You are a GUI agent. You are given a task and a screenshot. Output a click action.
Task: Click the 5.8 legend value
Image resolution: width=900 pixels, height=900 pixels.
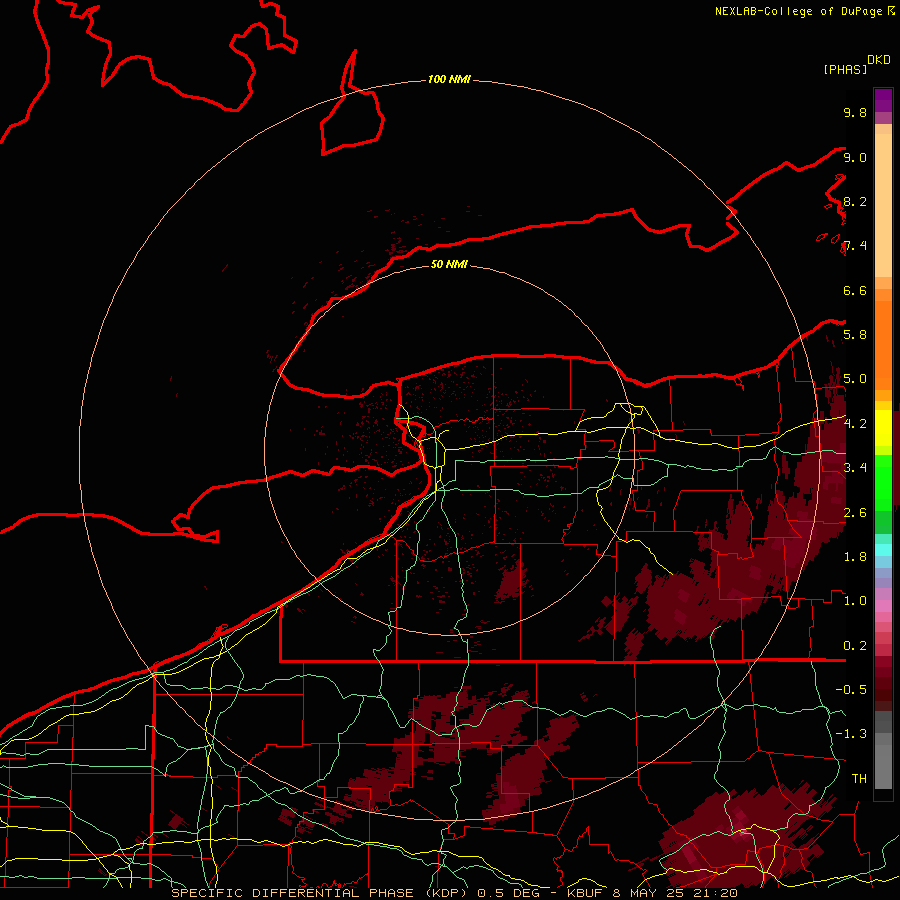[x=855, y=334]
